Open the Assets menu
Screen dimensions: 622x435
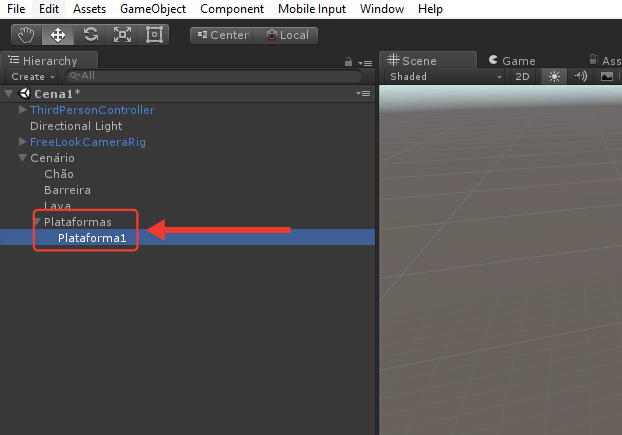[89, 9]
